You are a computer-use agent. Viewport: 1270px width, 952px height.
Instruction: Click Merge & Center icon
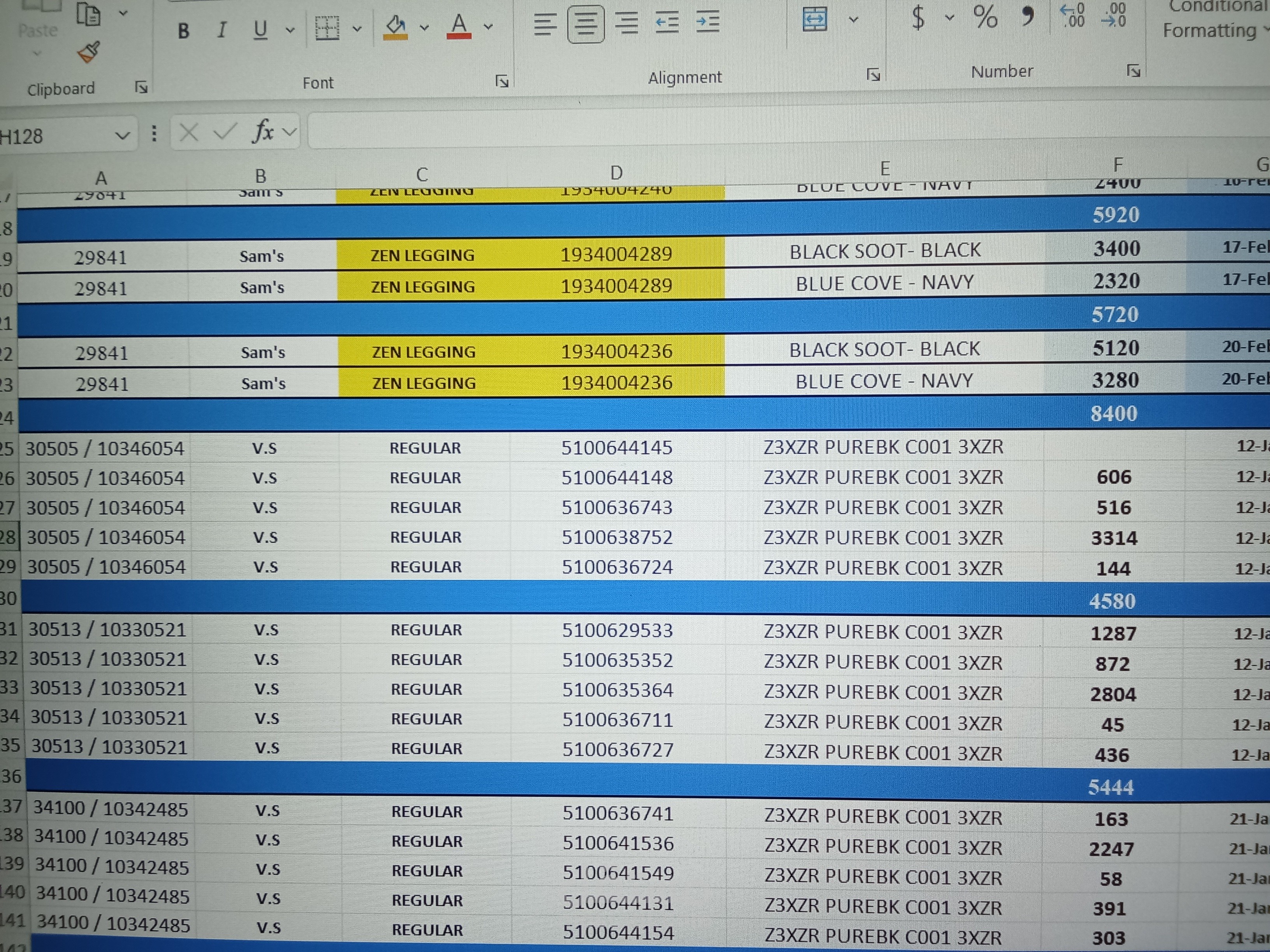(x=814, y=19)
